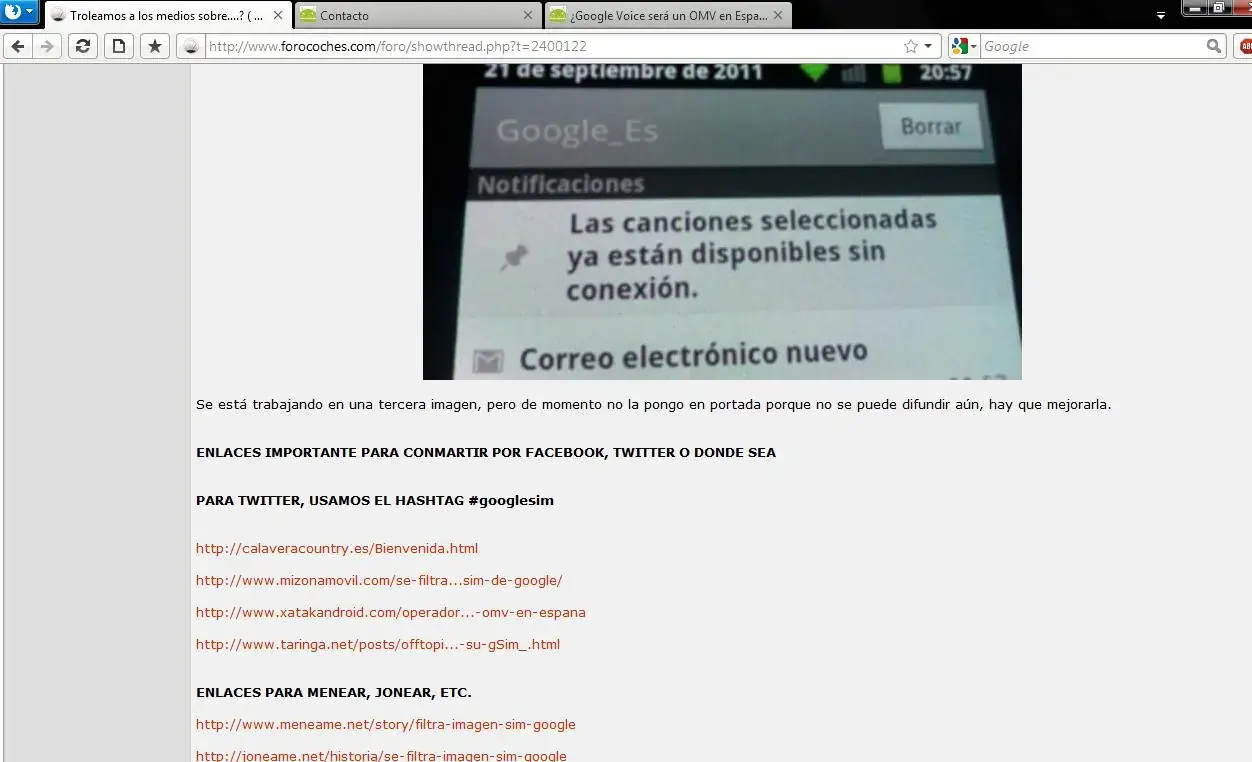Close the Contacto tab
The height and width of the screenshot is (762, 1252).
[528, 15]
